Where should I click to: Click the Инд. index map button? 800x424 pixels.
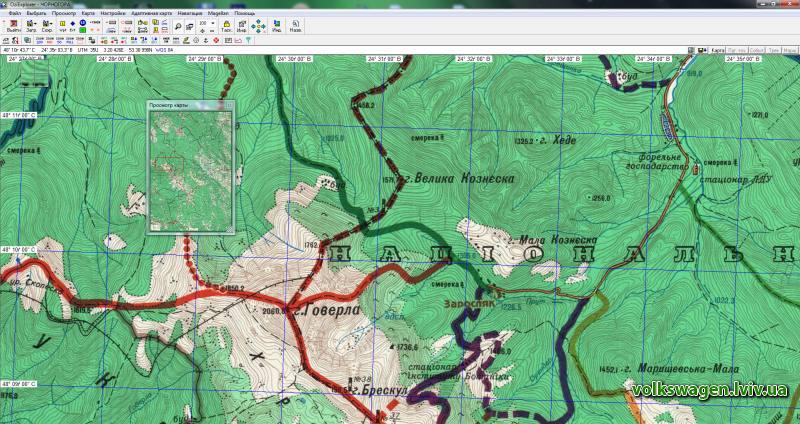click(x=277, y=27)
